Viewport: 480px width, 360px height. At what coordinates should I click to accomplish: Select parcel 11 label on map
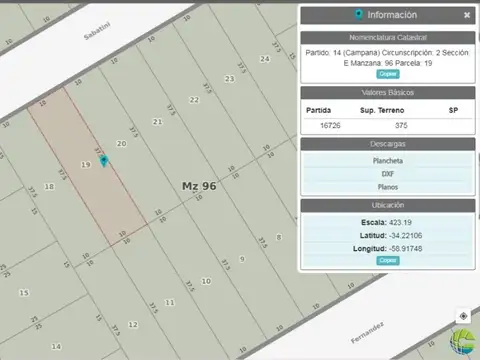[x=169, y=303]
